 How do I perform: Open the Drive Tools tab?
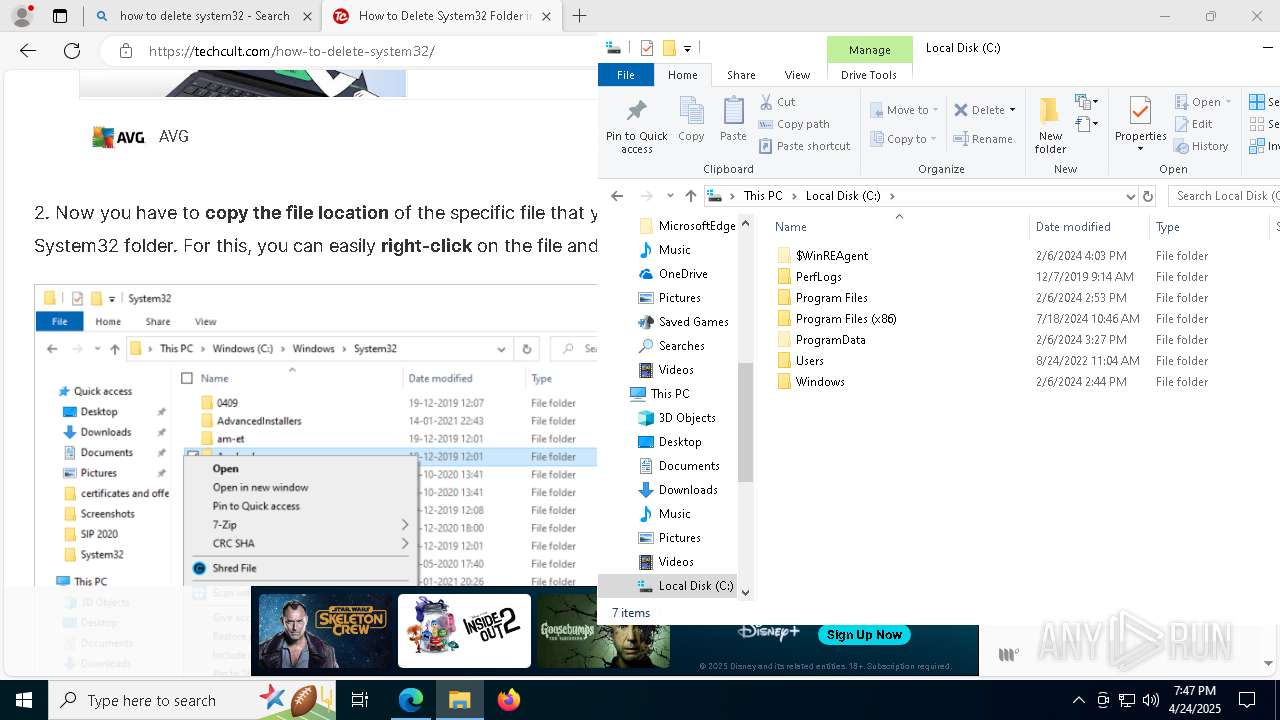coord(869,75)
